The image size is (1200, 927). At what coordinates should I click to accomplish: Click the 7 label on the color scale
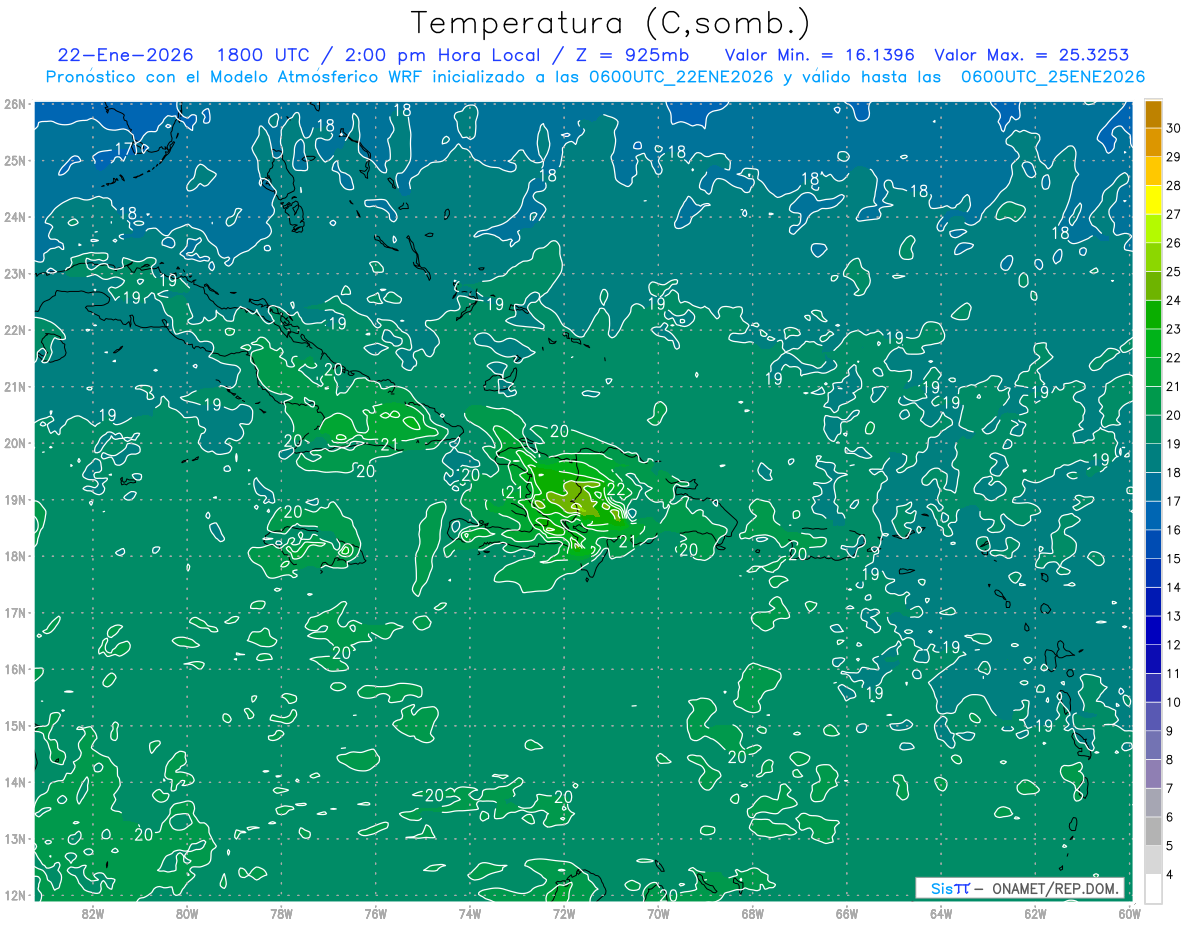(1171, 788)
